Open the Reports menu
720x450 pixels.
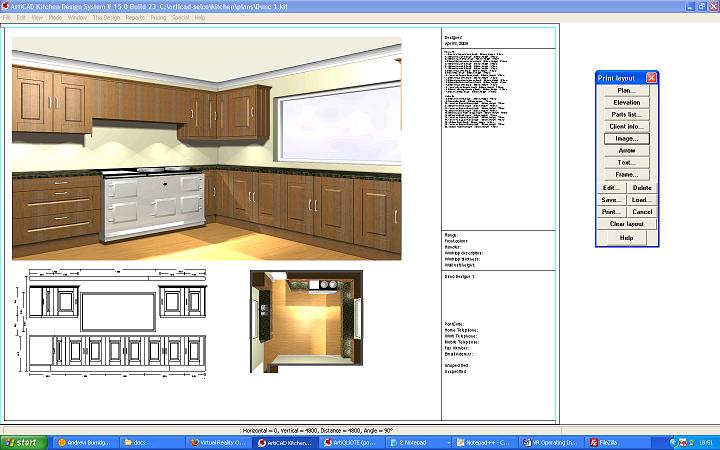(x=135, y=18)
